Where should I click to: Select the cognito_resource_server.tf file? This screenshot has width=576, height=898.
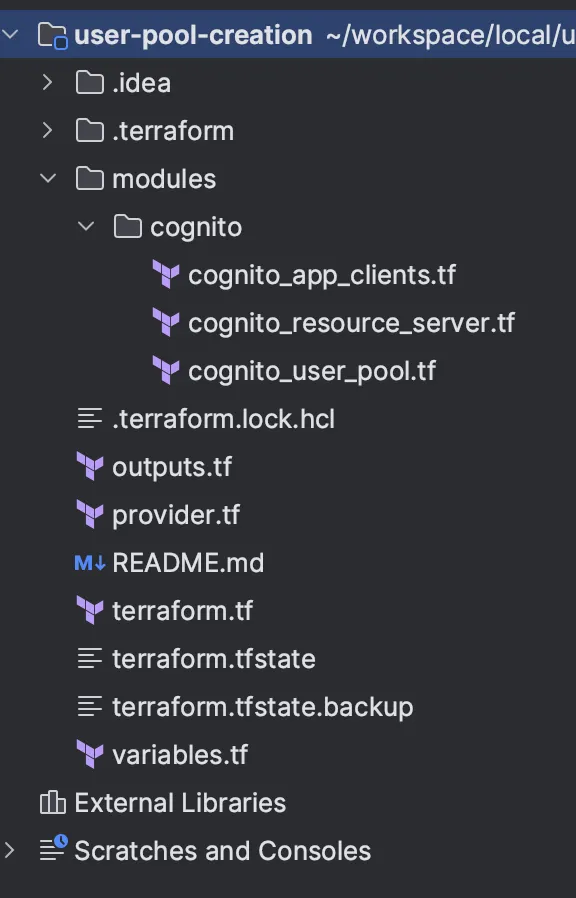(350, 322)
